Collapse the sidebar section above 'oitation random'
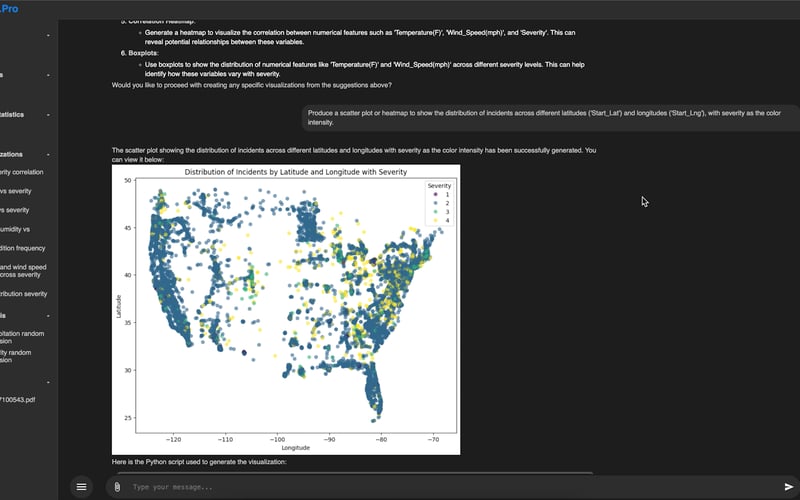The image size is (800, 500). point(48,316)
